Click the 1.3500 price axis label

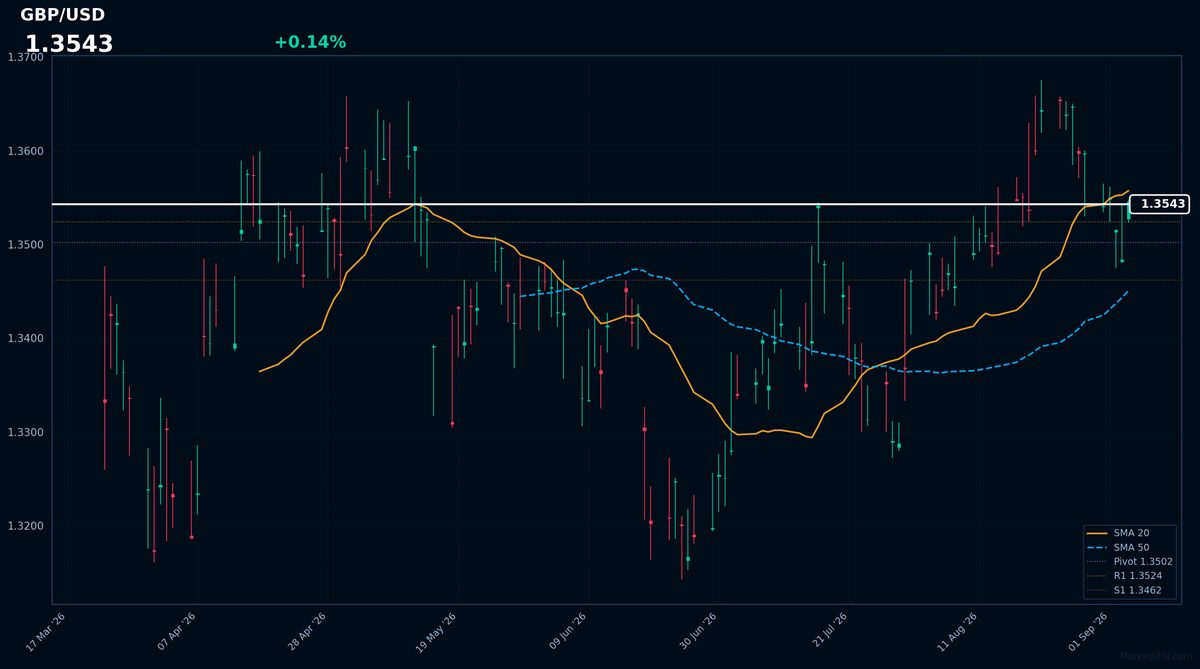(25, 245)
